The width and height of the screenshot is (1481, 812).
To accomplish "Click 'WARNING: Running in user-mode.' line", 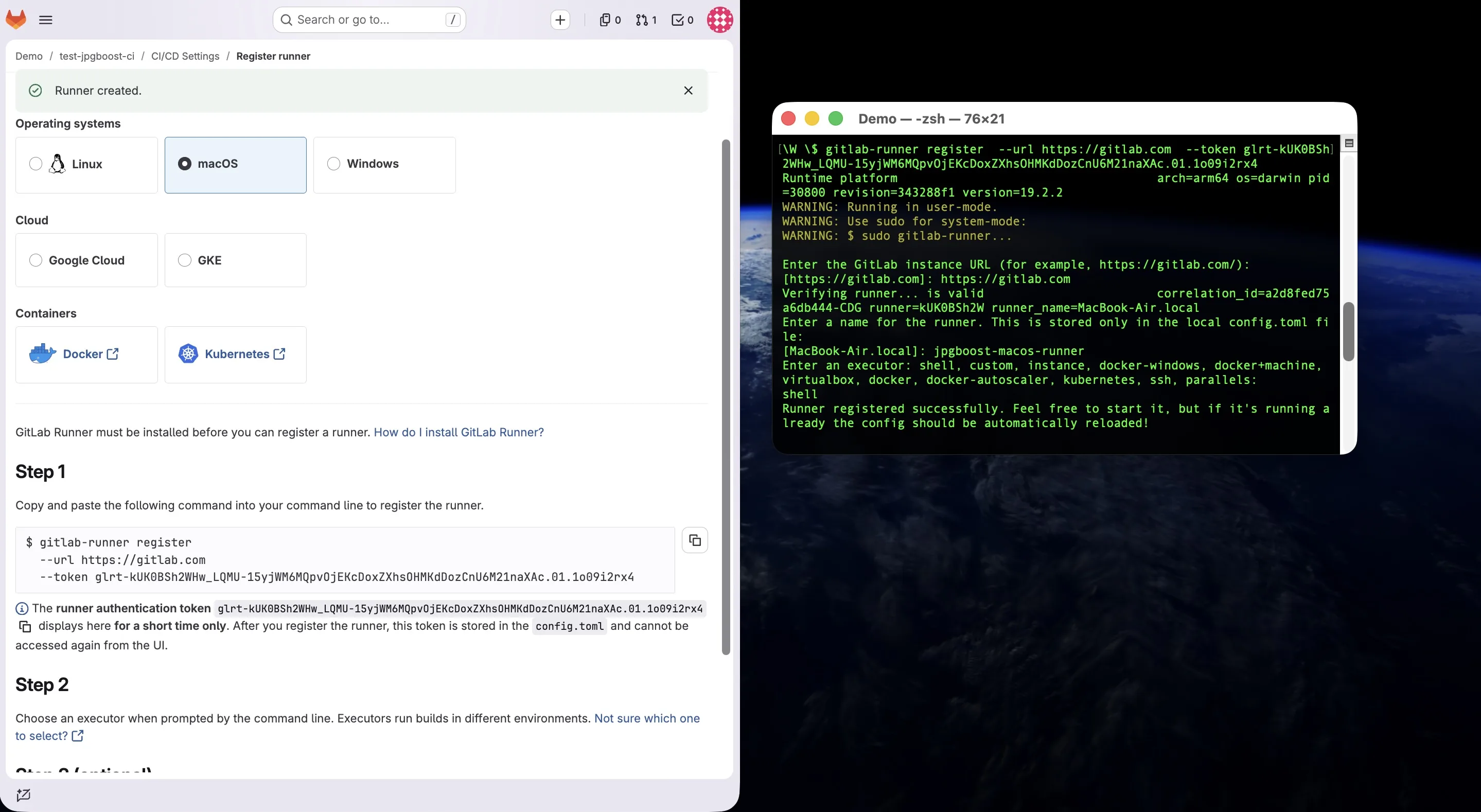I will pyautogui.click(x=889, y=207).
